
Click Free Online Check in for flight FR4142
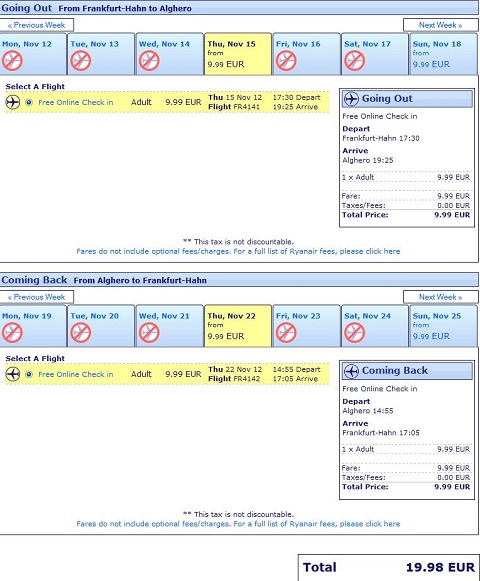[76, 375]
